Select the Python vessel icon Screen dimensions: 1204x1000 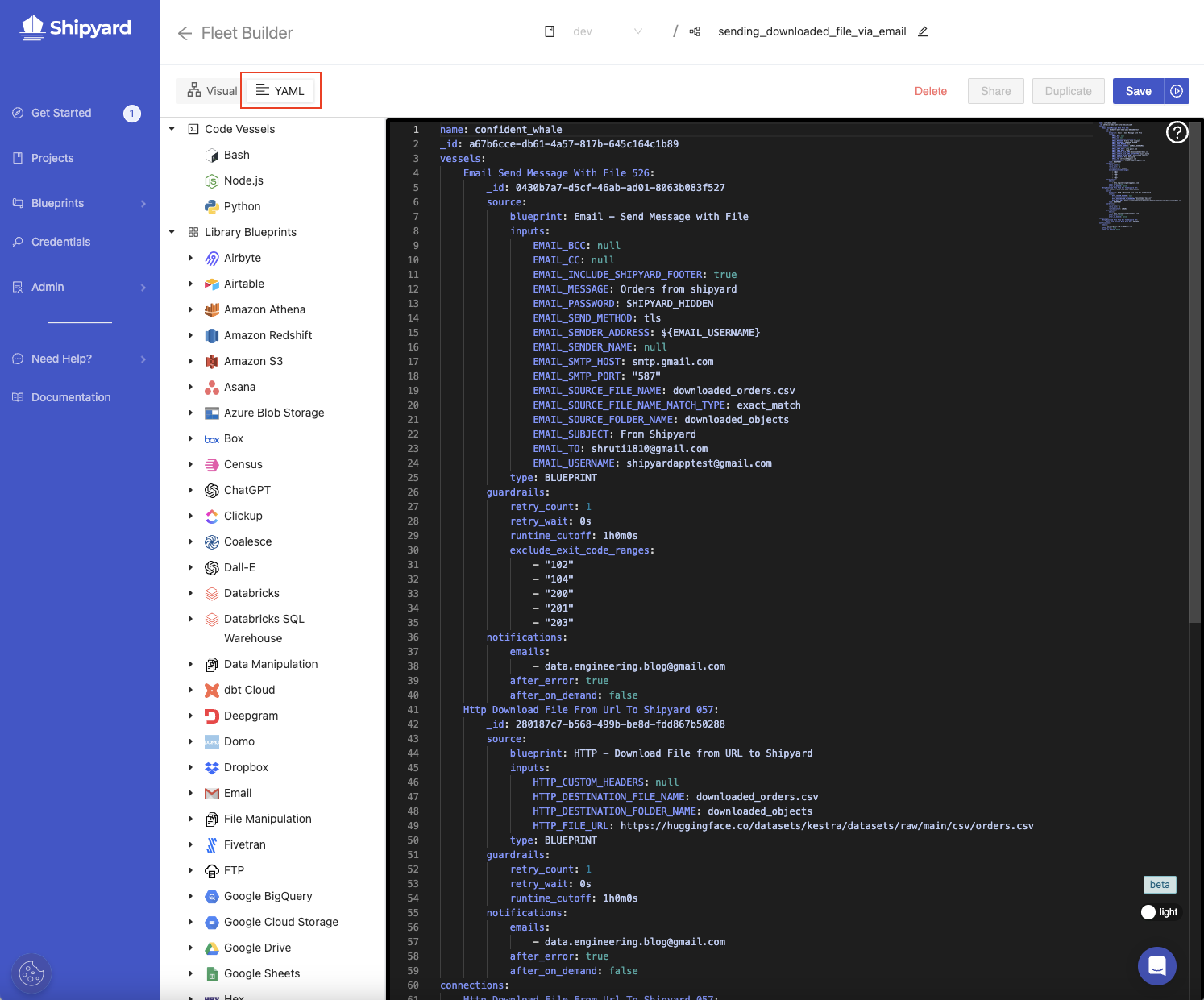[x=211, y=206]
